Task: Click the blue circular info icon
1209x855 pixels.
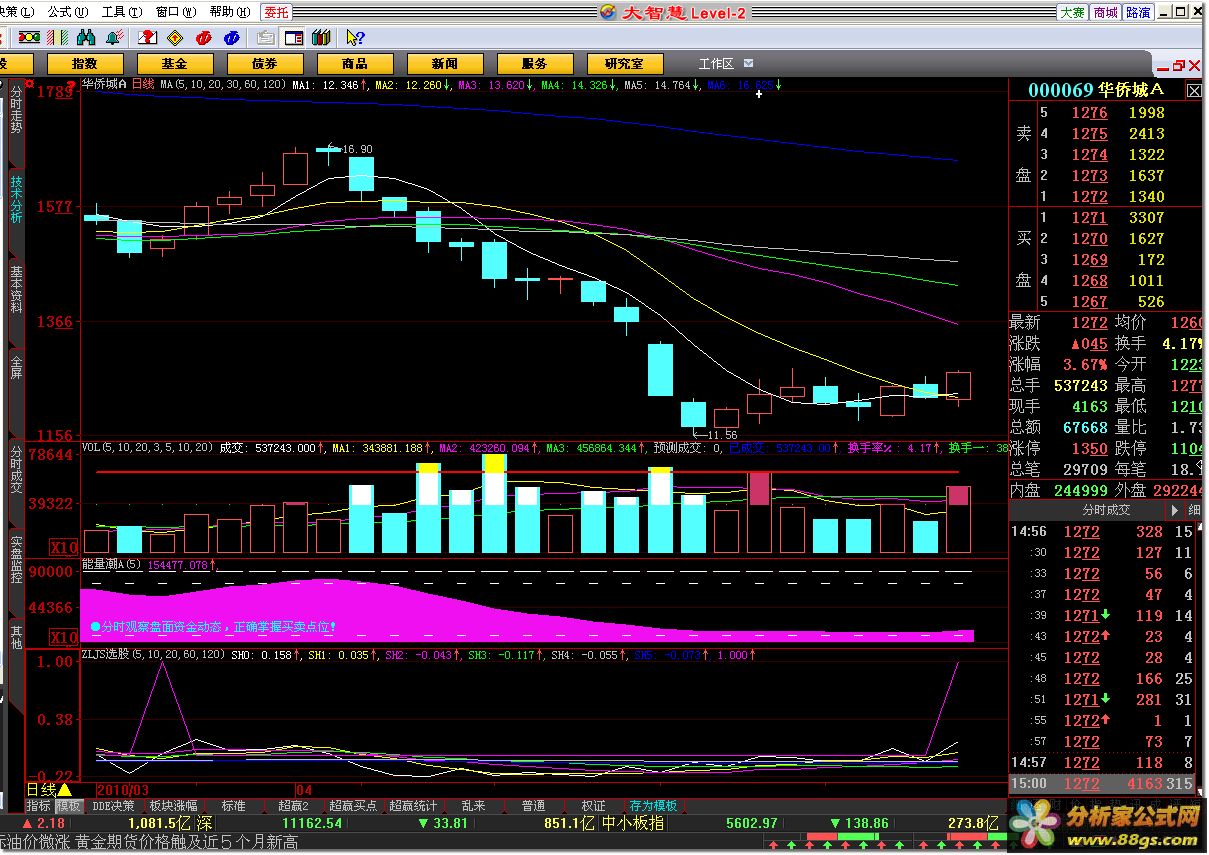Action: 232,38
